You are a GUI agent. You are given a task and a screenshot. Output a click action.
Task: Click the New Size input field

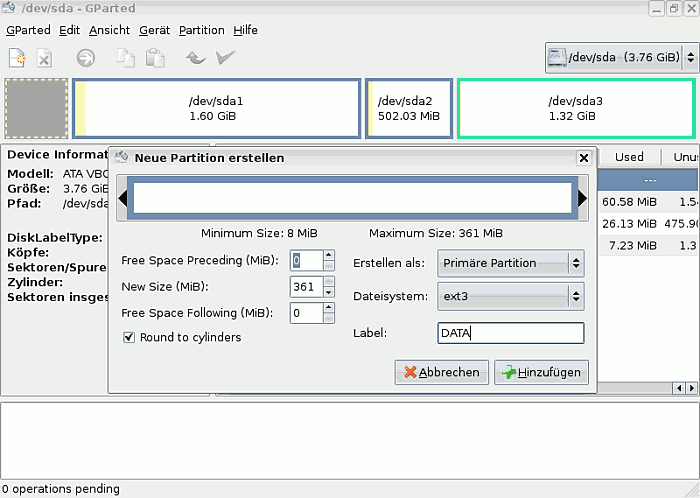pos(307,286)
